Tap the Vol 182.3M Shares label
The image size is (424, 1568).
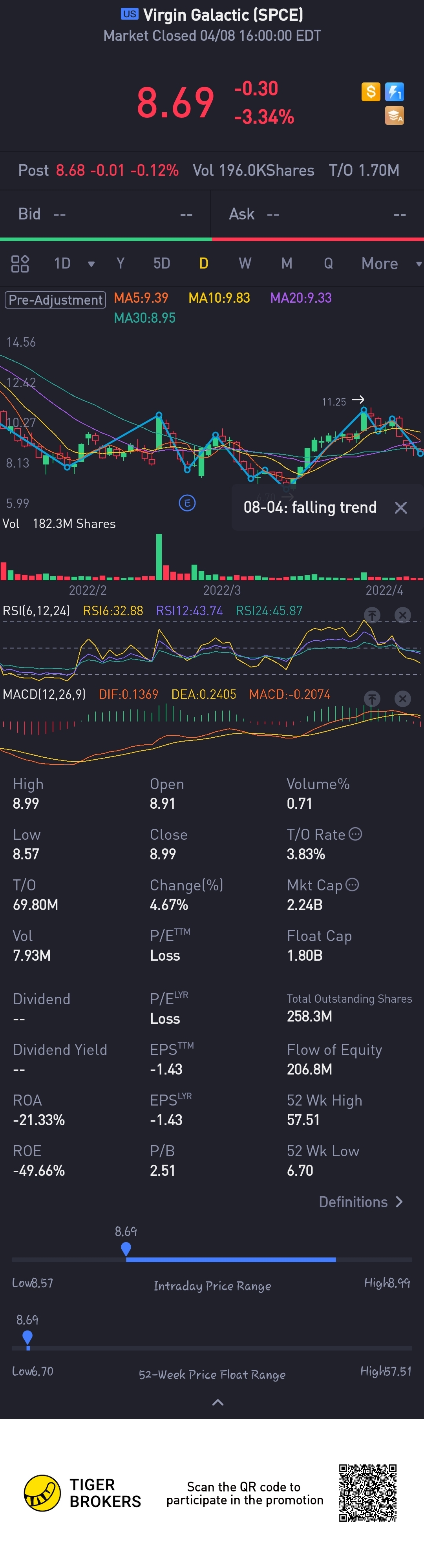(x=59, y=523)
